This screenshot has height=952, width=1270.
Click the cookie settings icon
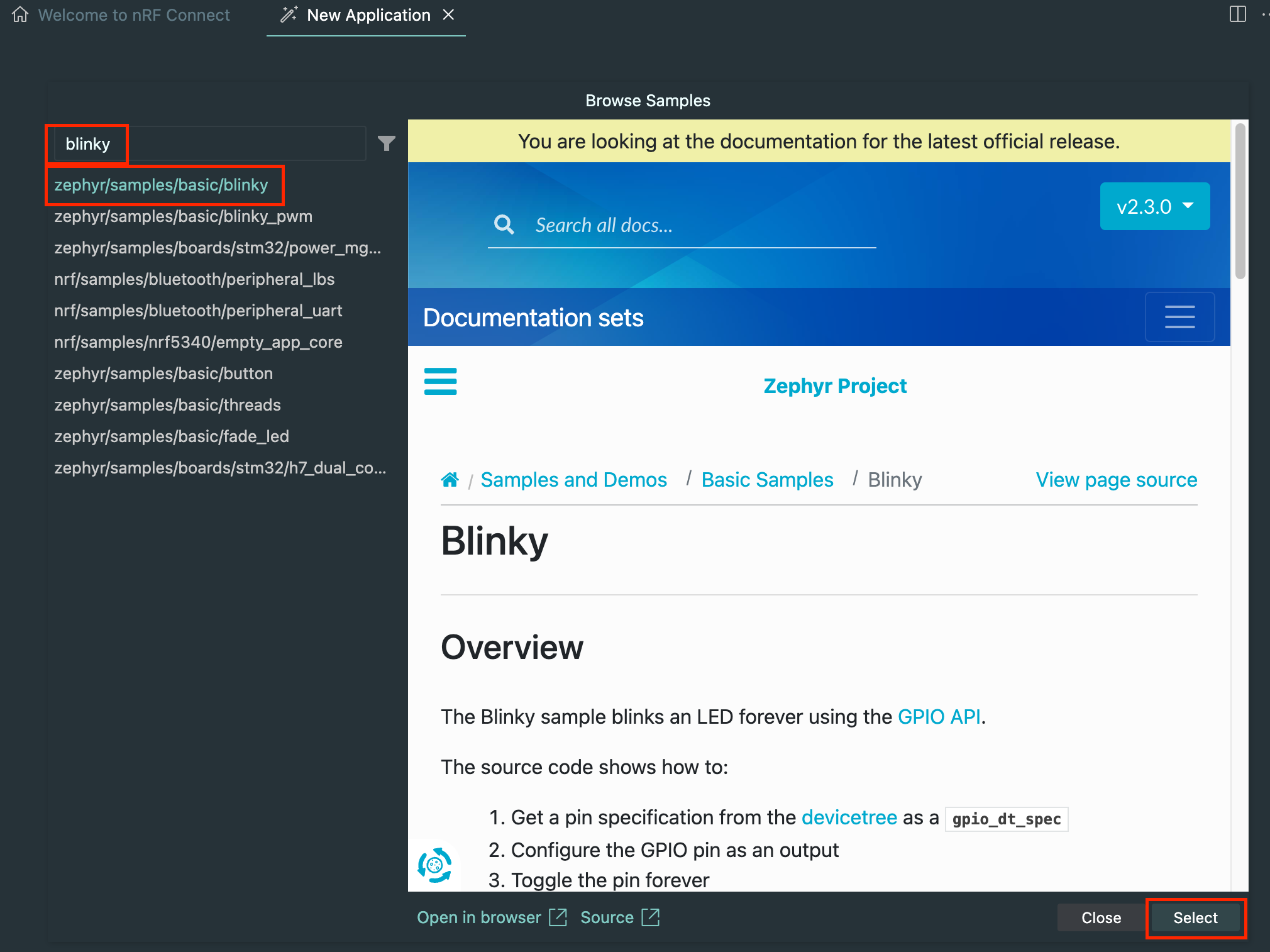pyautogui.click(x=434, y=865)
